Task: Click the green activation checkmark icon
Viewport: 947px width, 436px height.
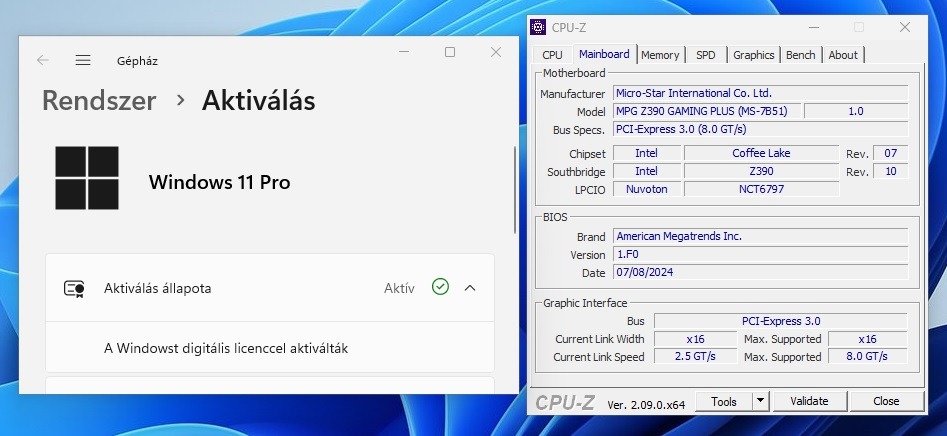Action: [x=440, y=287]
